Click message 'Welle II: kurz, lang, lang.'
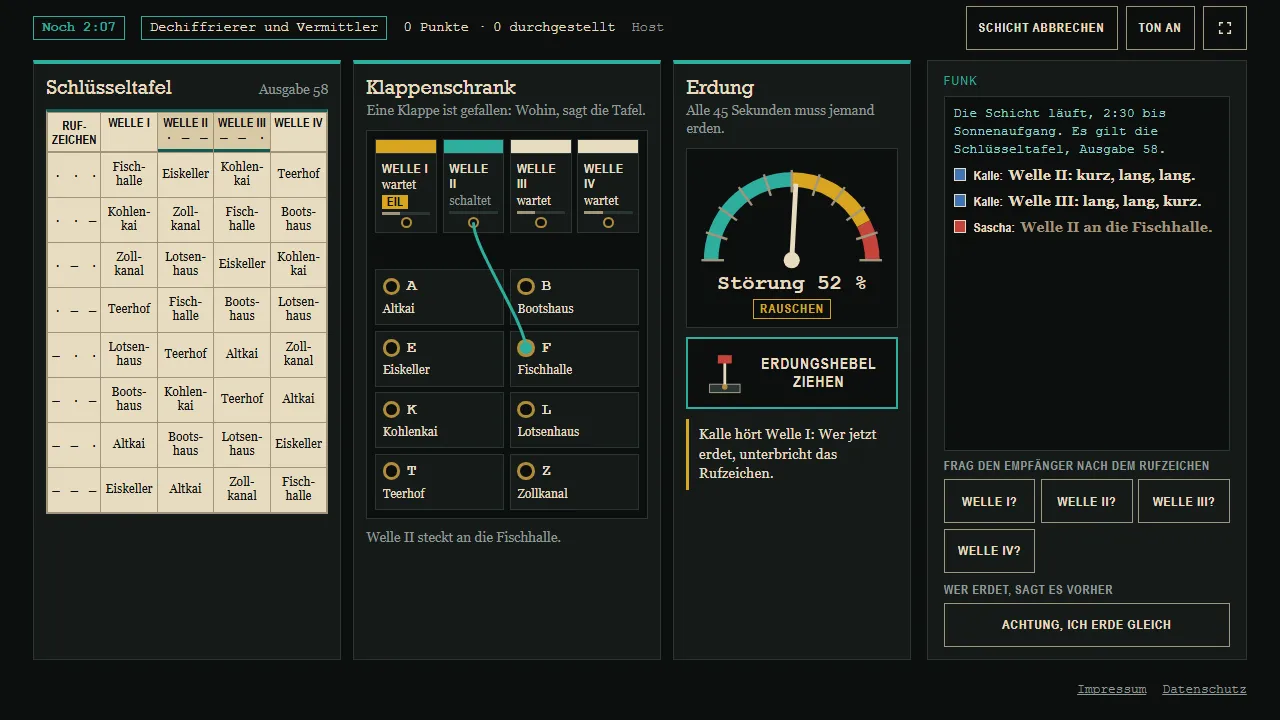The width and height of the screenshot is (1280, 720). click(1101, 175)
